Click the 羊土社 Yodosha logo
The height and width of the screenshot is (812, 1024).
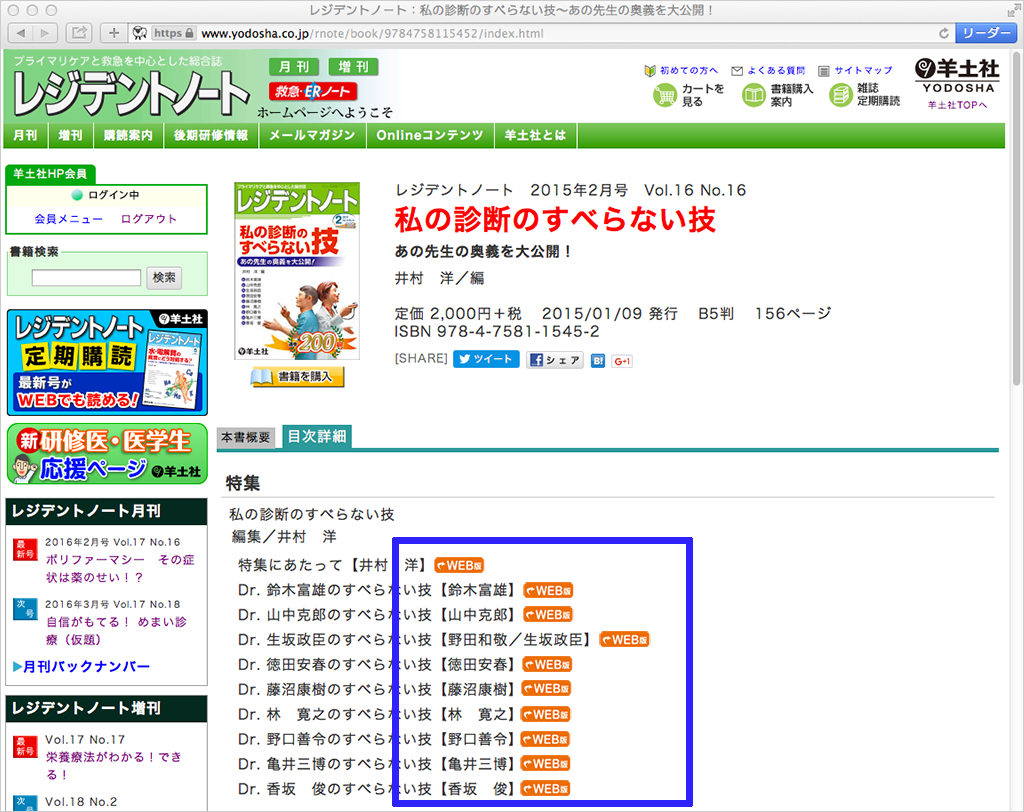[957, 76]
